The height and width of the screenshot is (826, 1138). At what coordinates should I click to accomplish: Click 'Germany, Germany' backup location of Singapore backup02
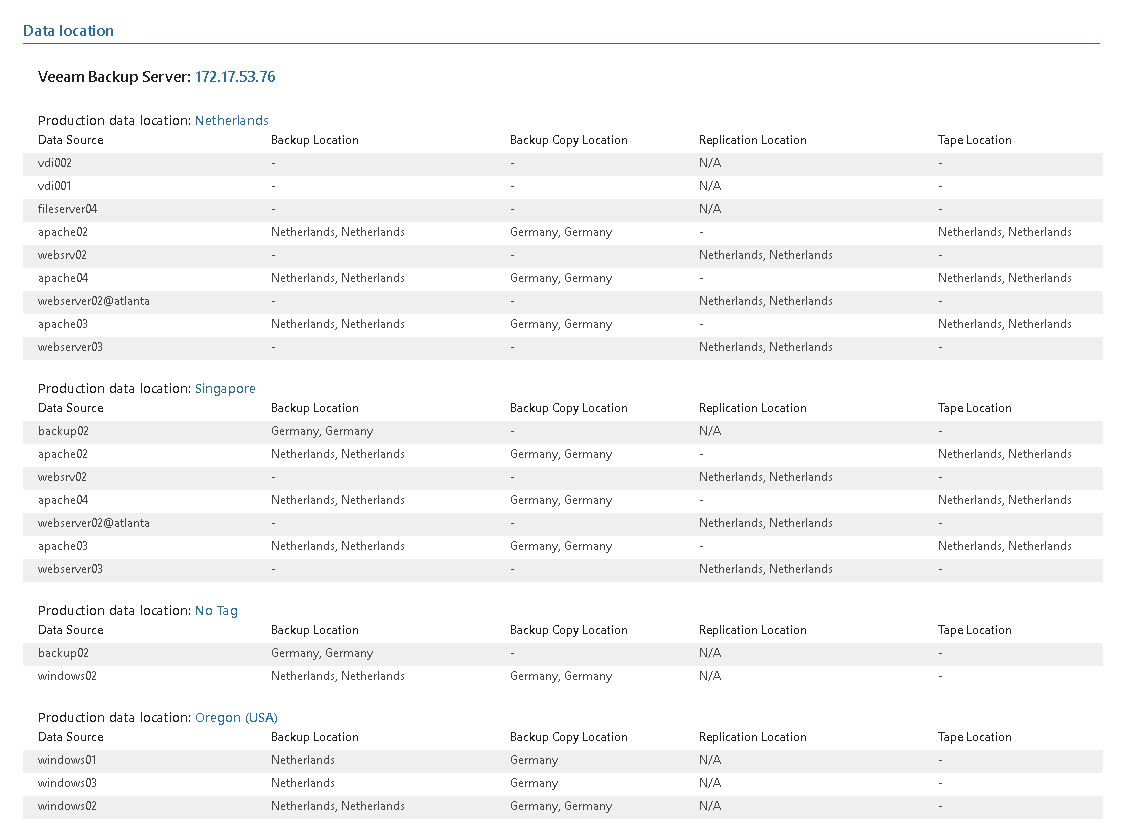click(322, 431)
